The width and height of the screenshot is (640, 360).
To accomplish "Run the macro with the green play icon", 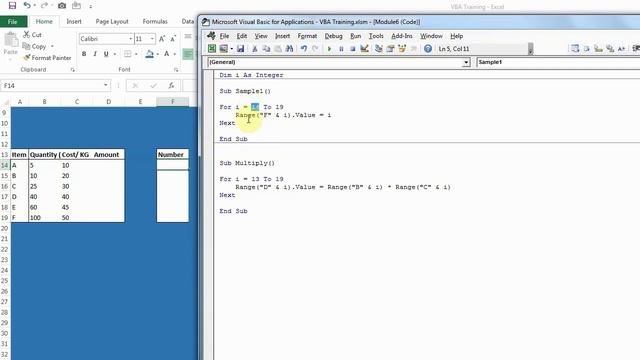I will coord(329,49).
